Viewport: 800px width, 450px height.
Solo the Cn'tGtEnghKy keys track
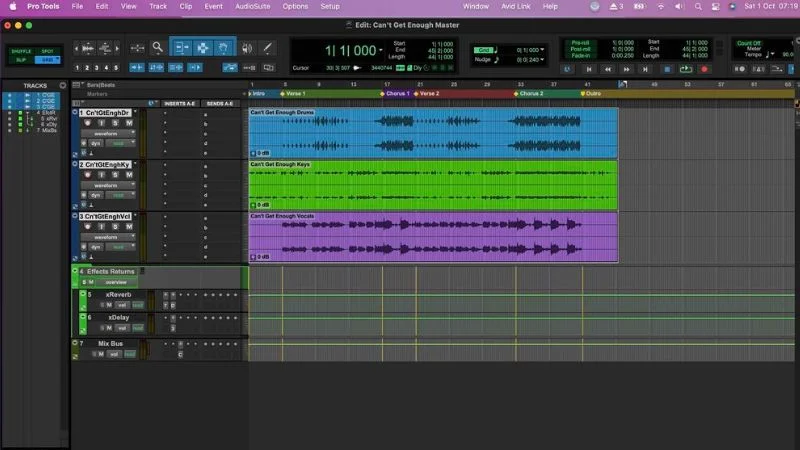tap(115, 175)
